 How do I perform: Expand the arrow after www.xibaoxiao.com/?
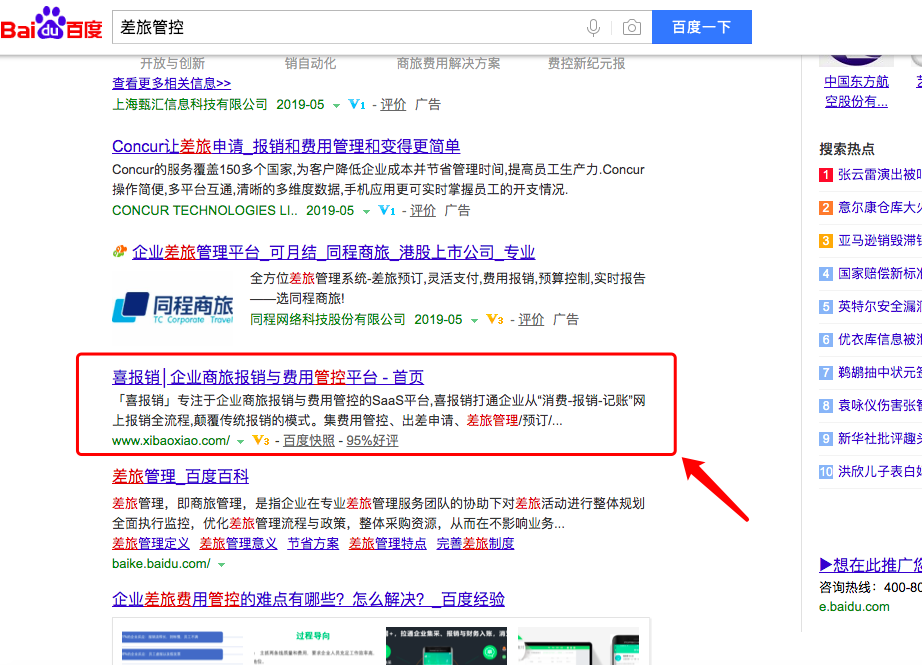tap(240, 441)
